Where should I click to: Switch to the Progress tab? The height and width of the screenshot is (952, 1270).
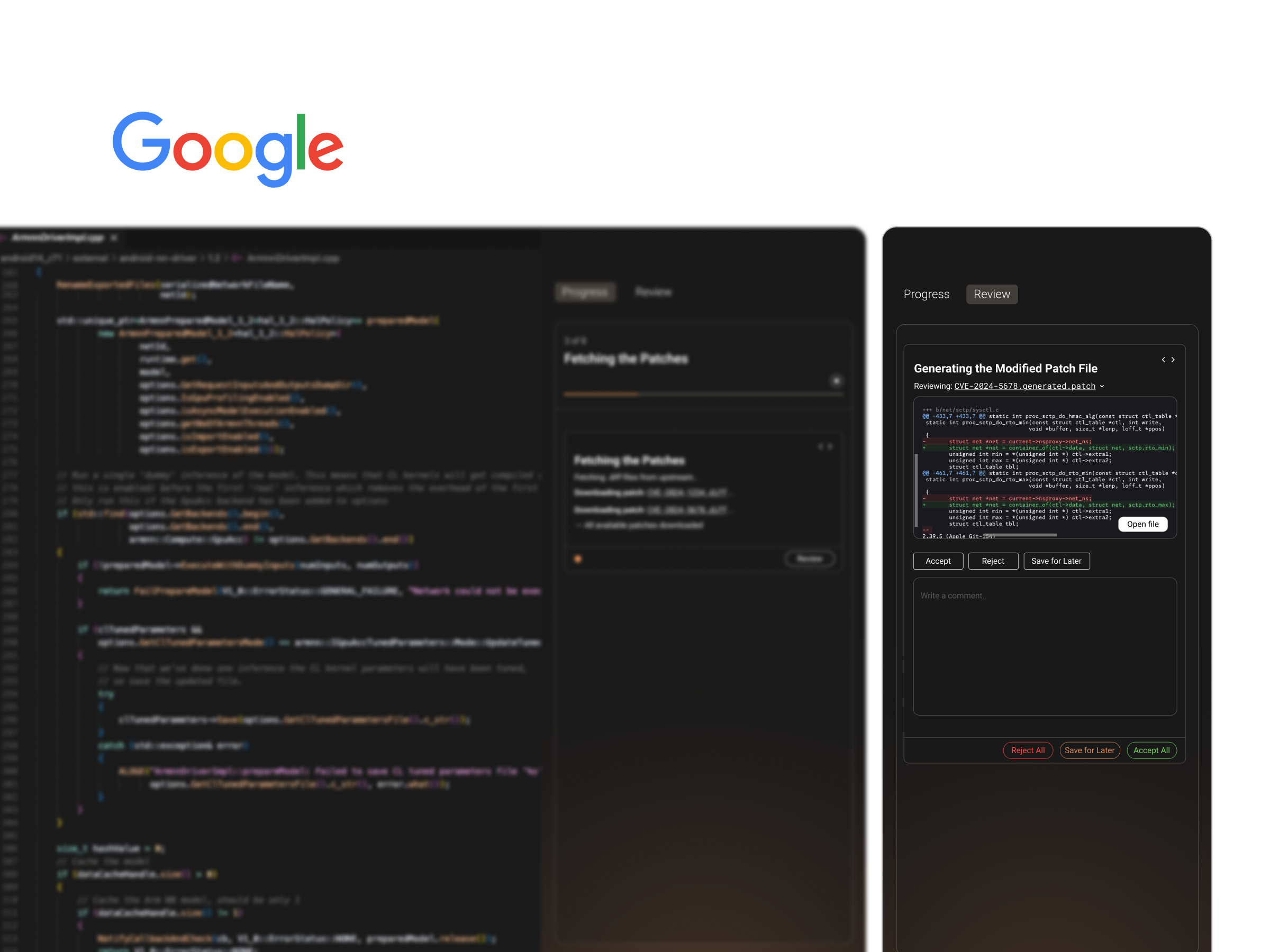tap(926, 295)
